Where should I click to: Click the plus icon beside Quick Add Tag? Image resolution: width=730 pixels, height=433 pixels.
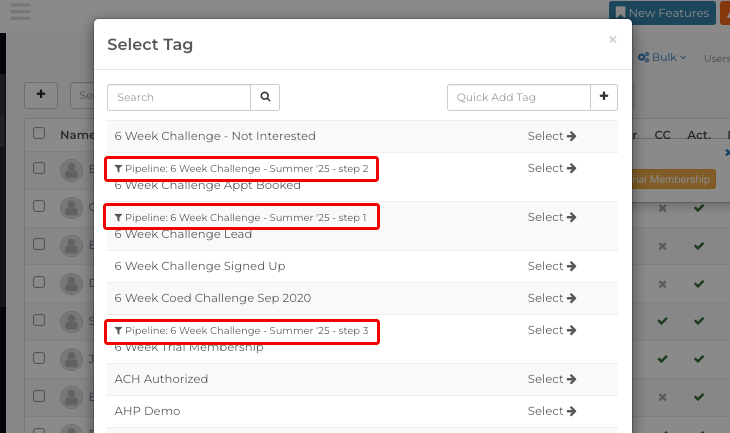coord(604,97)
